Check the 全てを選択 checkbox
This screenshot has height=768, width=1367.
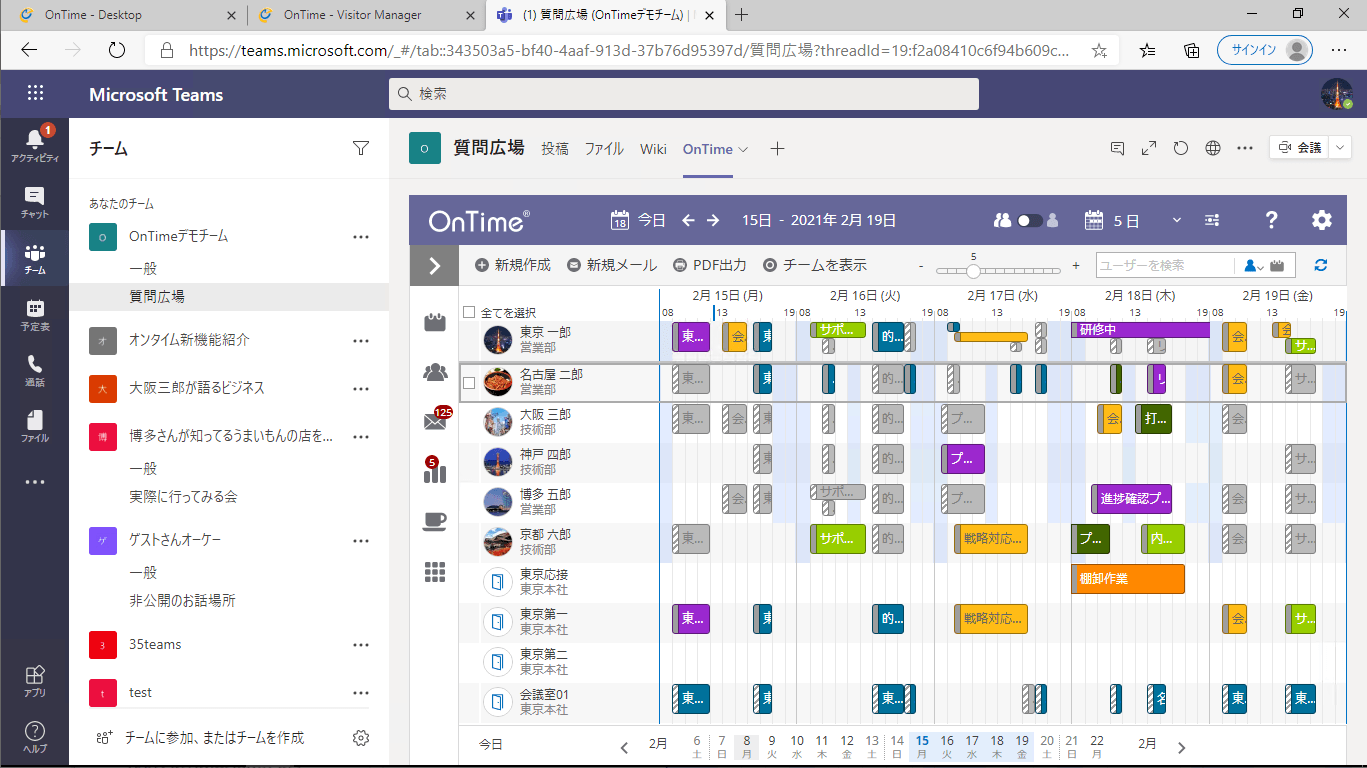tap(468, 311)
